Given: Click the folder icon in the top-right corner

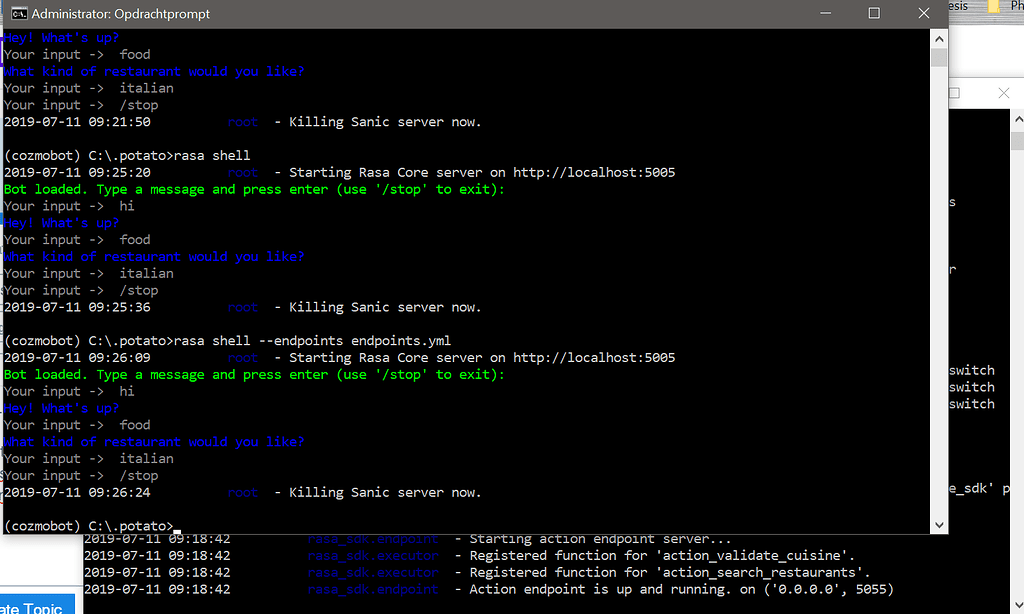Looking at the screenshot, I should tap(994, 6).
